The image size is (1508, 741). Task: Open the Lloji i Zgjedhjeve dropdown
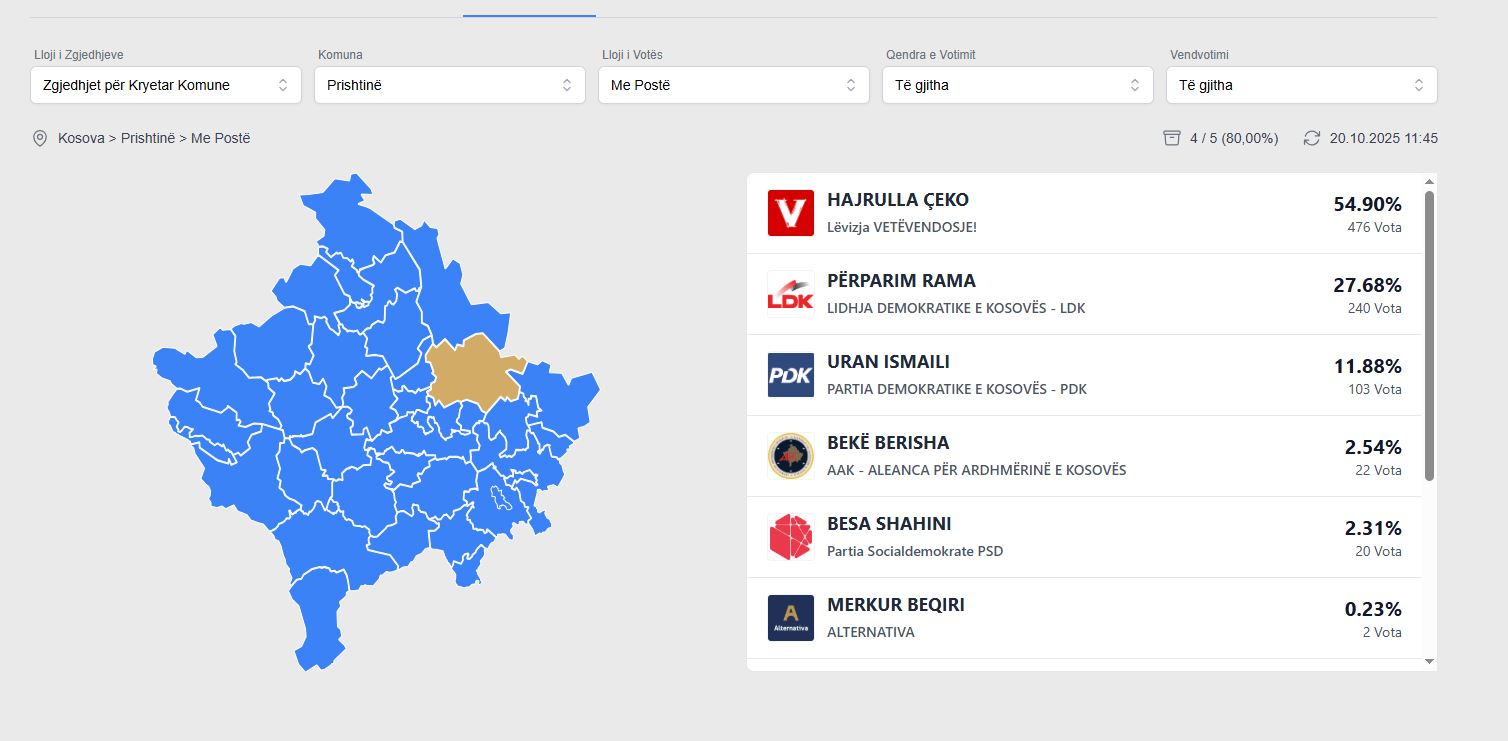[x=166, y=85]
